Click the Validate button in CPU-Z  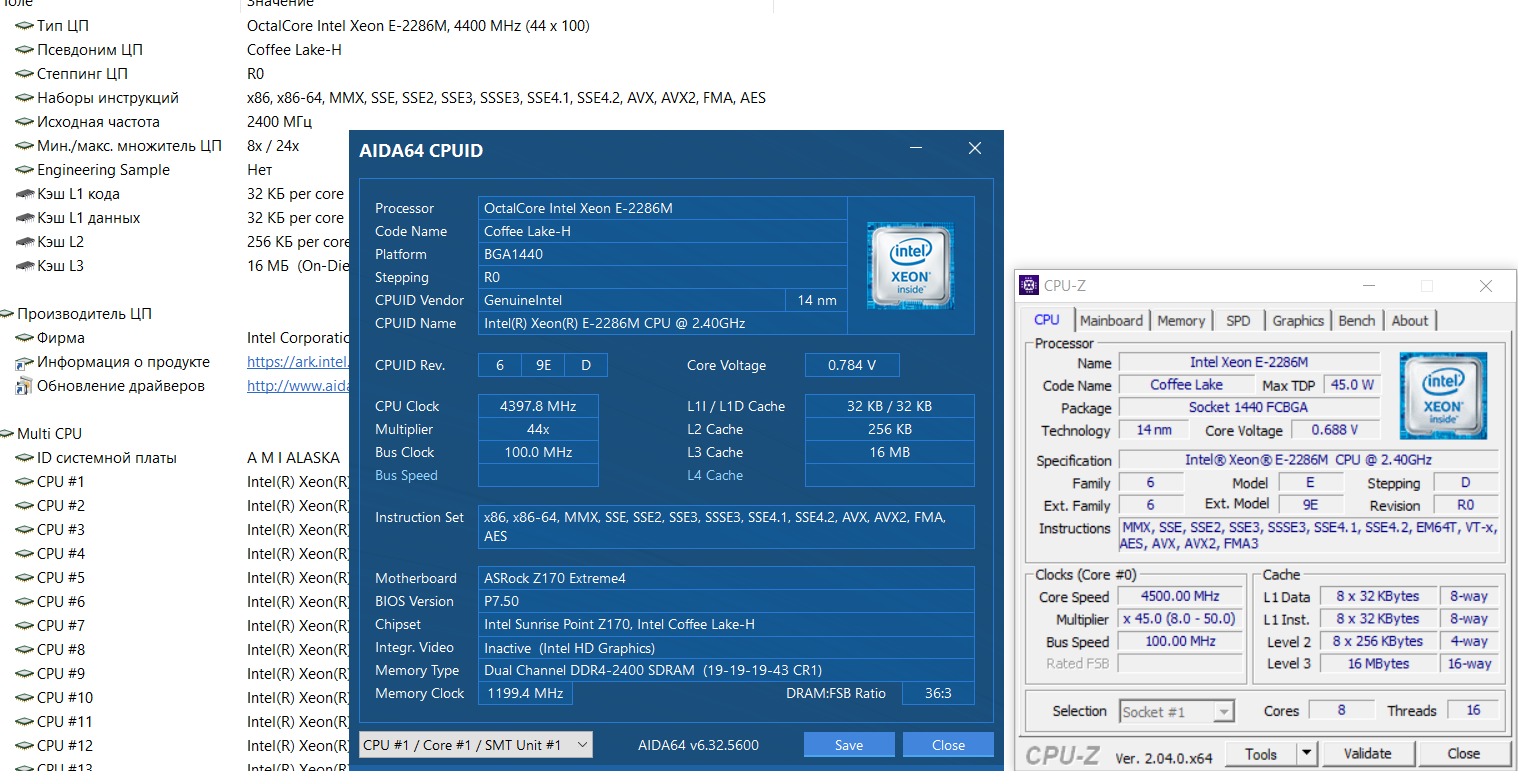click(x=1367, y=754)
